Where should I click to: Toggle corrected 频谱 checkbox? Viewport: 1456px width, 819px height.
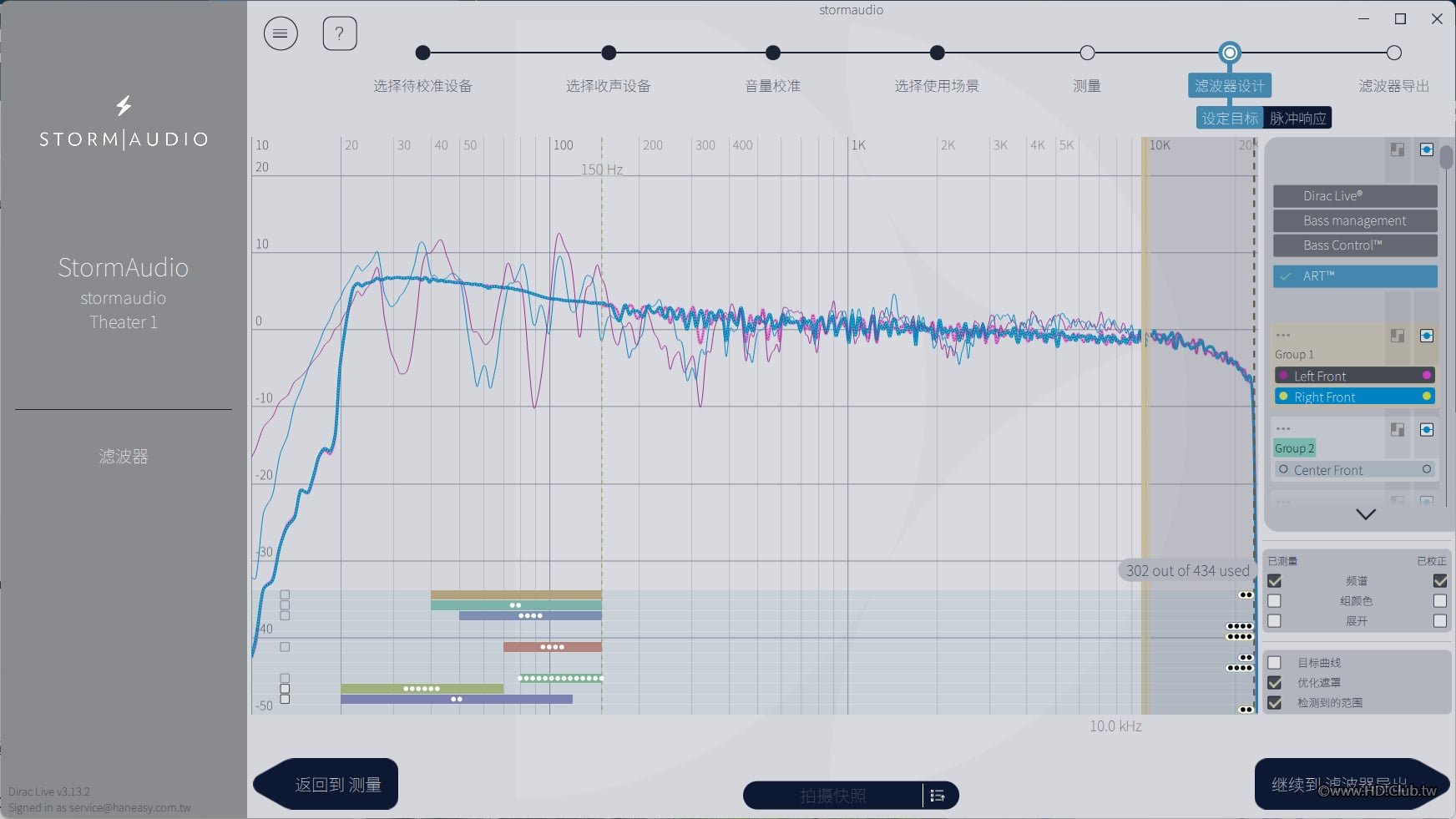(1440, 581)
